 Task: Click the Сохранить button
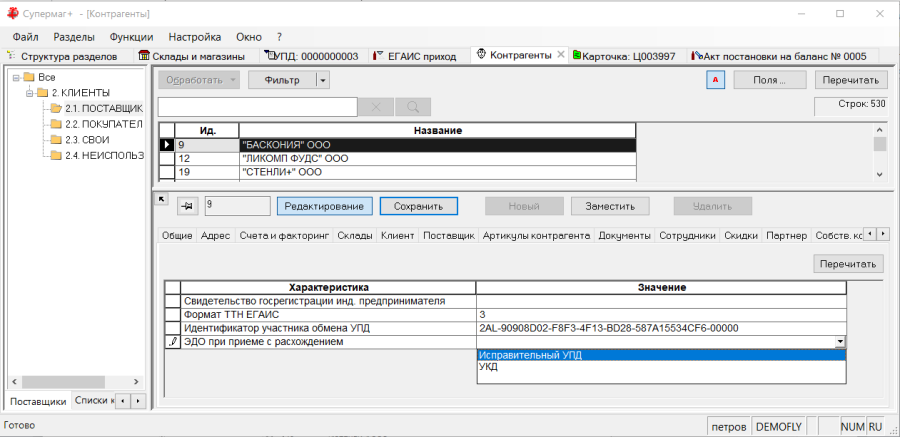tap(418, 206)
